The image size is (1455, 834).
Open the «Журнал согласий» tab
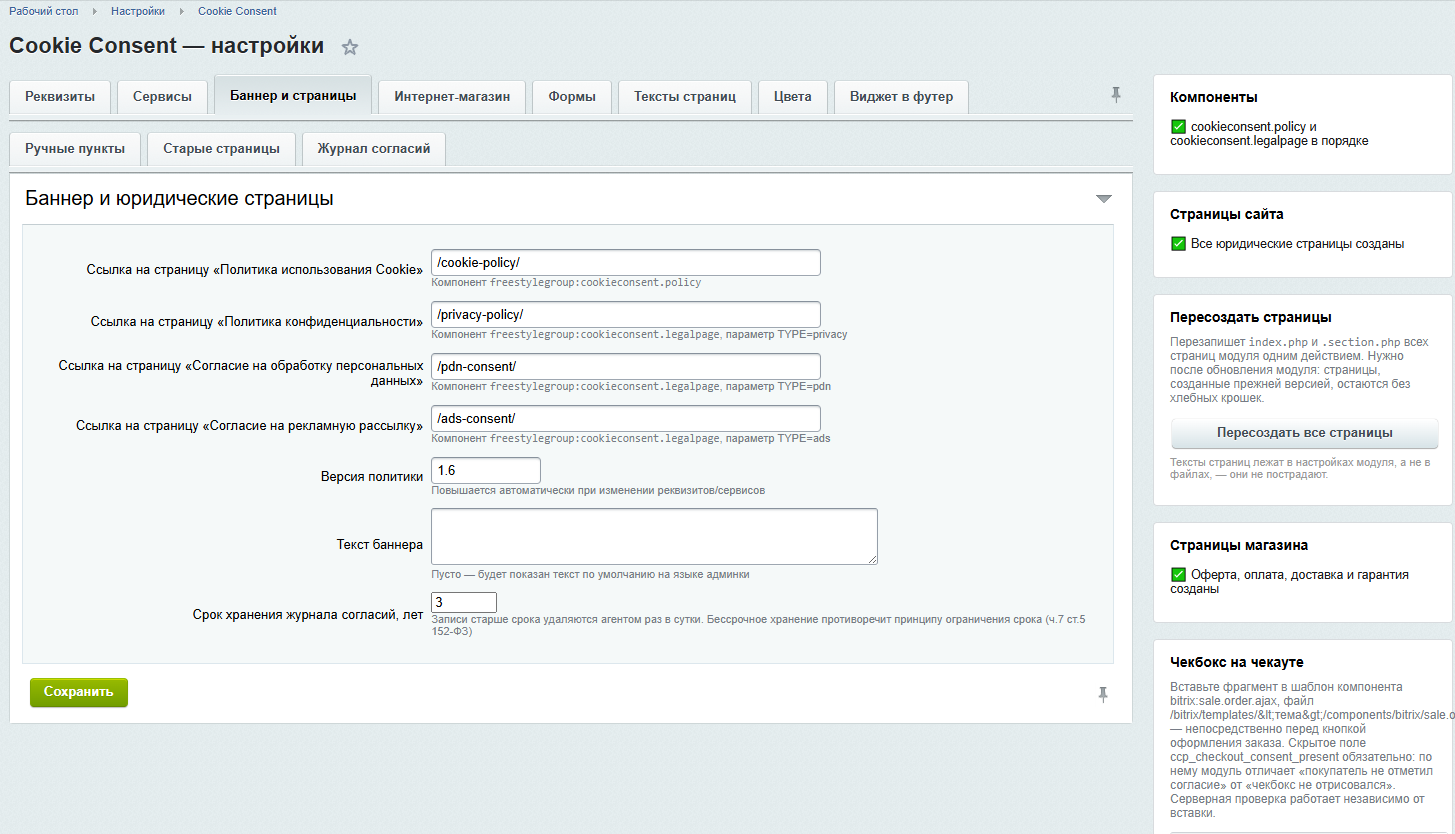pos(374,148)
